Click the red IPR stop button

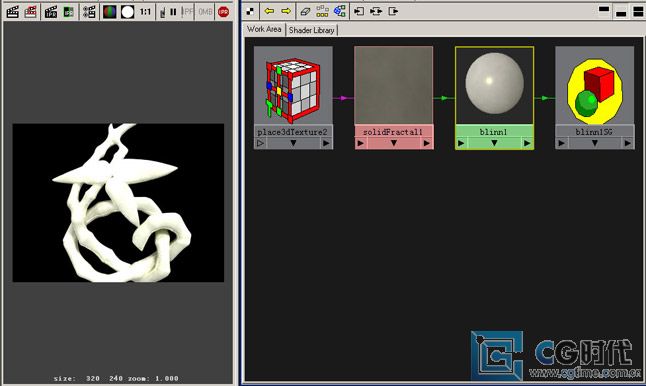click(223, 12)
